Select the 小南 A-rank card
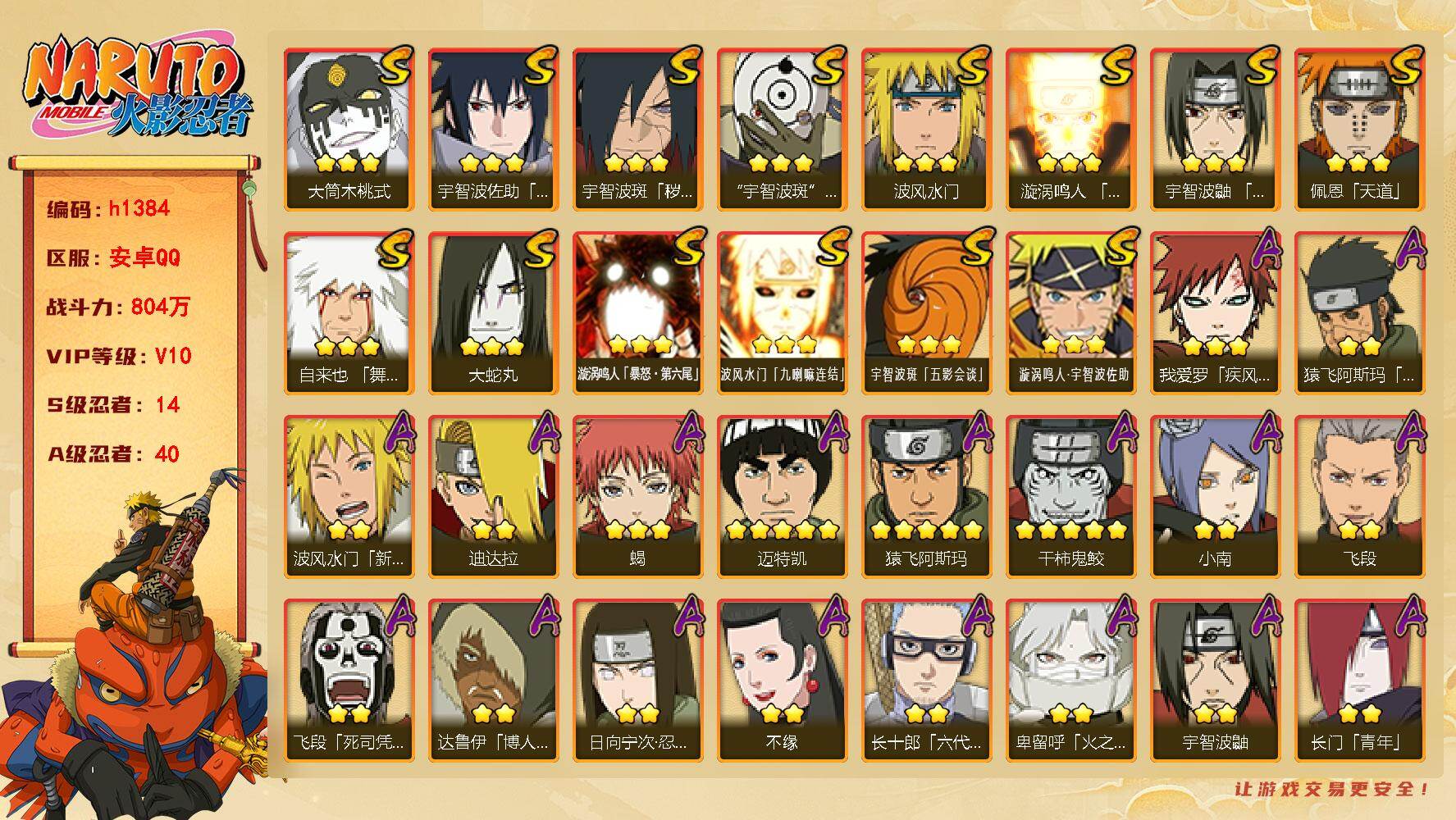 click(1215, 496)
